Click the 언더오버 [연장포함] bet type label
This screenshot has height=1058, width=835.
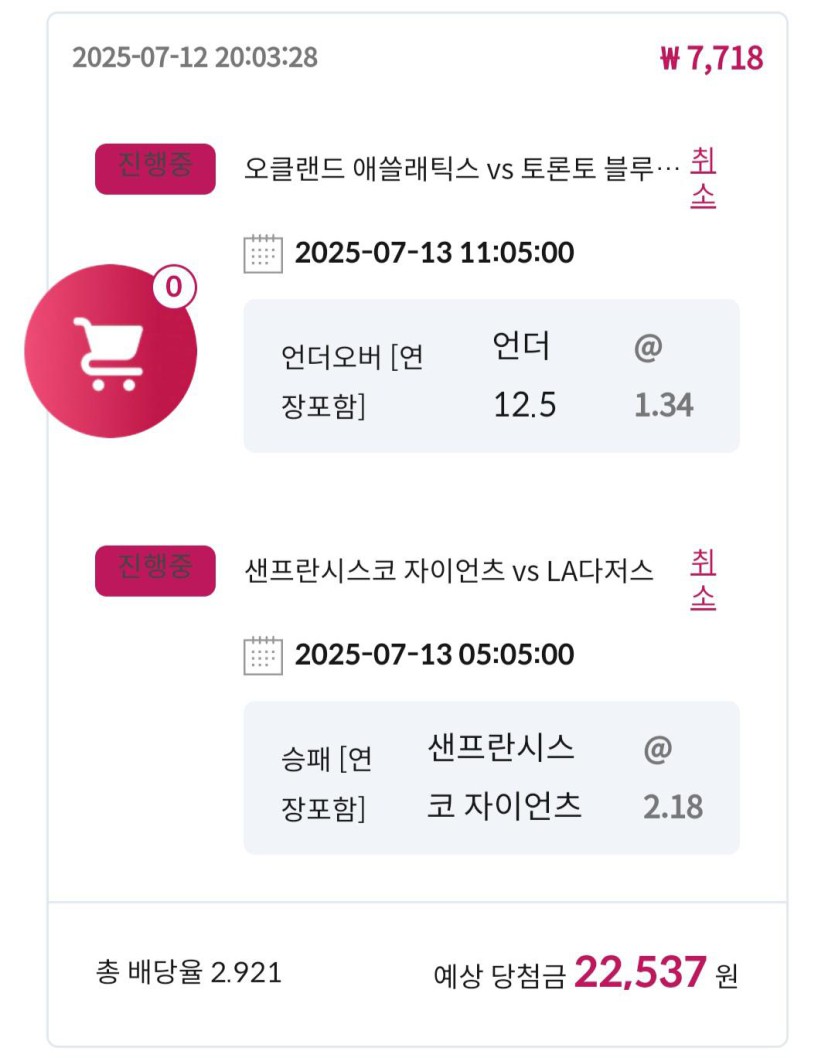pyautogui.click(x=352, y=381)
